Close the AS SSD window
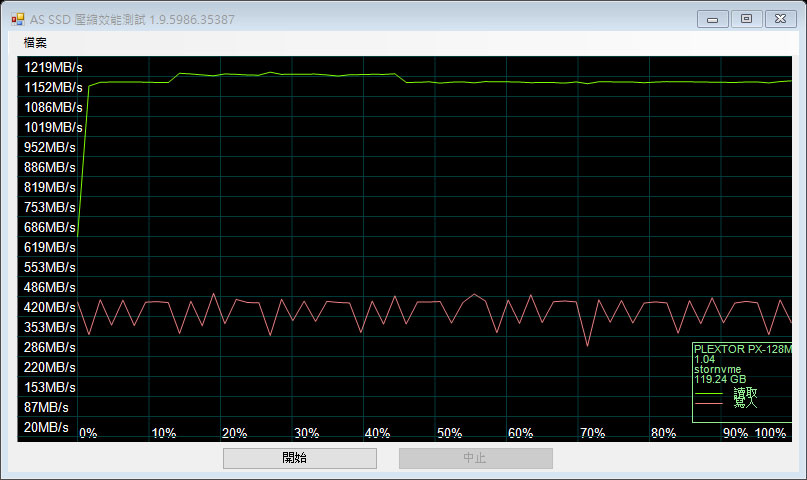The image size is (807, 480). click(781, 19)
